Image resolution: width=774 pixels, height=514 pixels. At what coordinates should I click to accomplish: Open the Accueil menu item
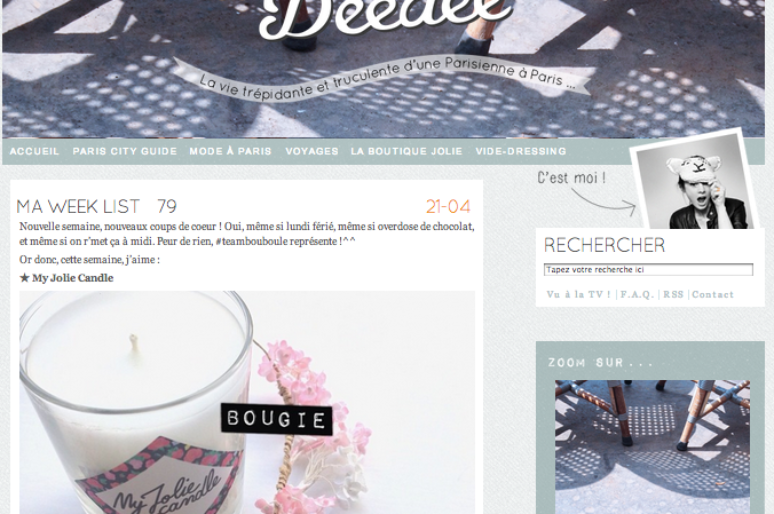coord(34,151)
